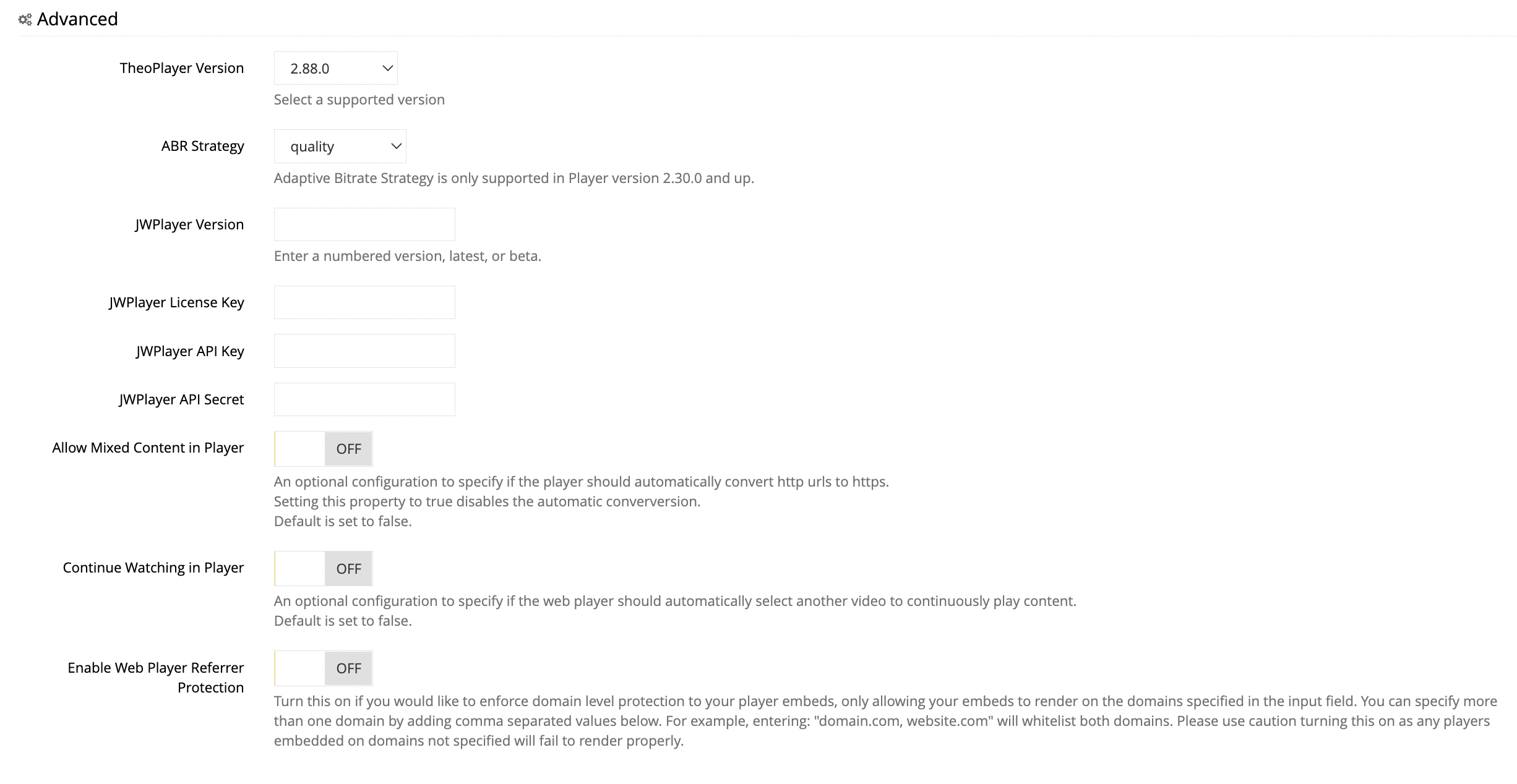The height and width of the screenshot is (784, 1517).
Task: Focus the JWPlayer Version text field
Action: point(364,224)
